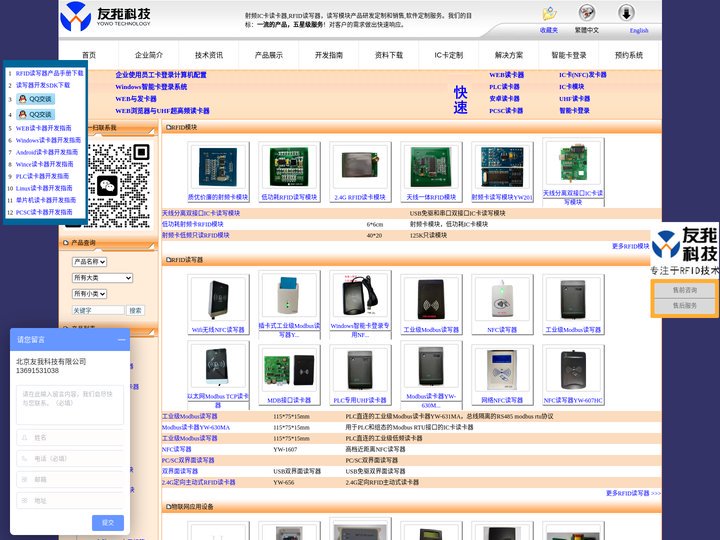Viewport: 720px width, 540px height.
Task: Open Windows智能卡登录专用 reader thumbnail
Action: tap(360, 296)
